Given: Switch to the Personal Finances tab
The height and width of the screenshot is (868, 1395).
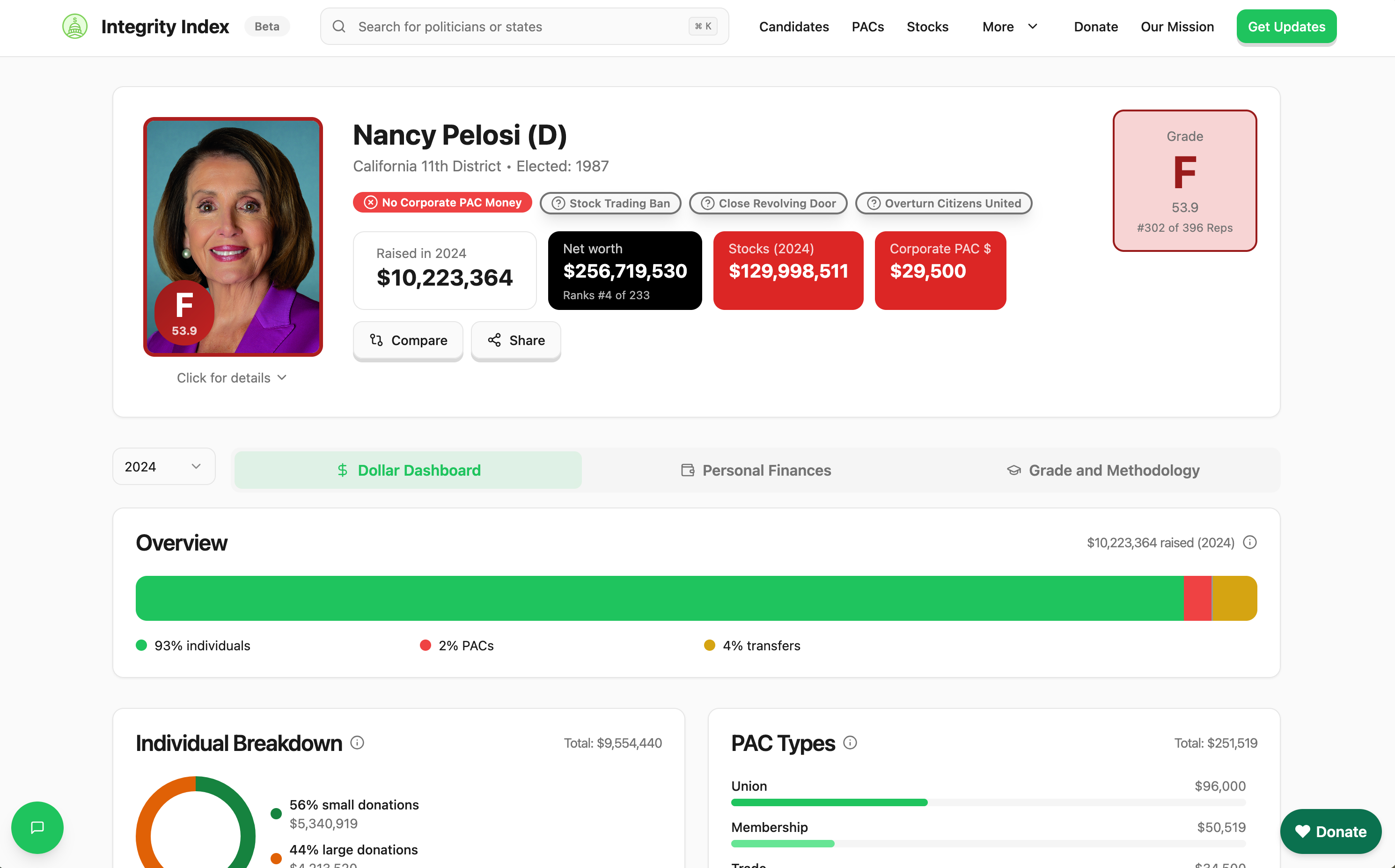Looking at the screenshot, I should pos(755,470).
